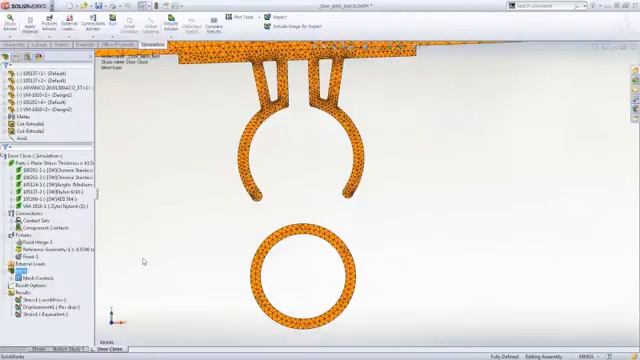
Task: Click the Rebuild traffic light icon
Action: (x=156, y=6)
